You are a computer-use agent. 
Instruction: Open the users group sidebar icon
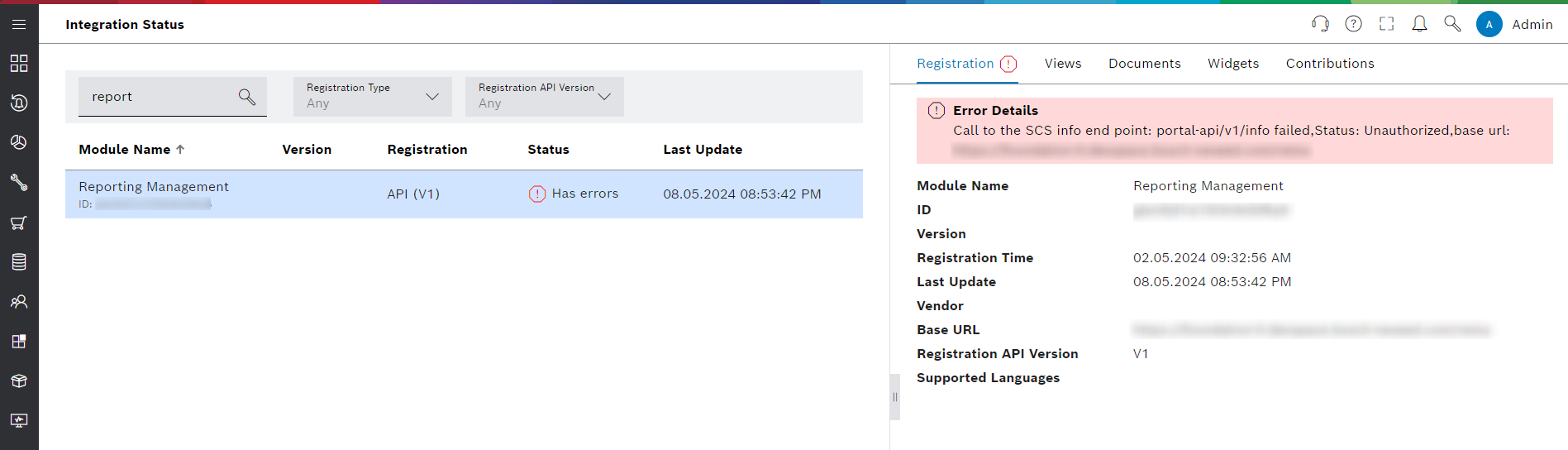click(x=19, y=302)
